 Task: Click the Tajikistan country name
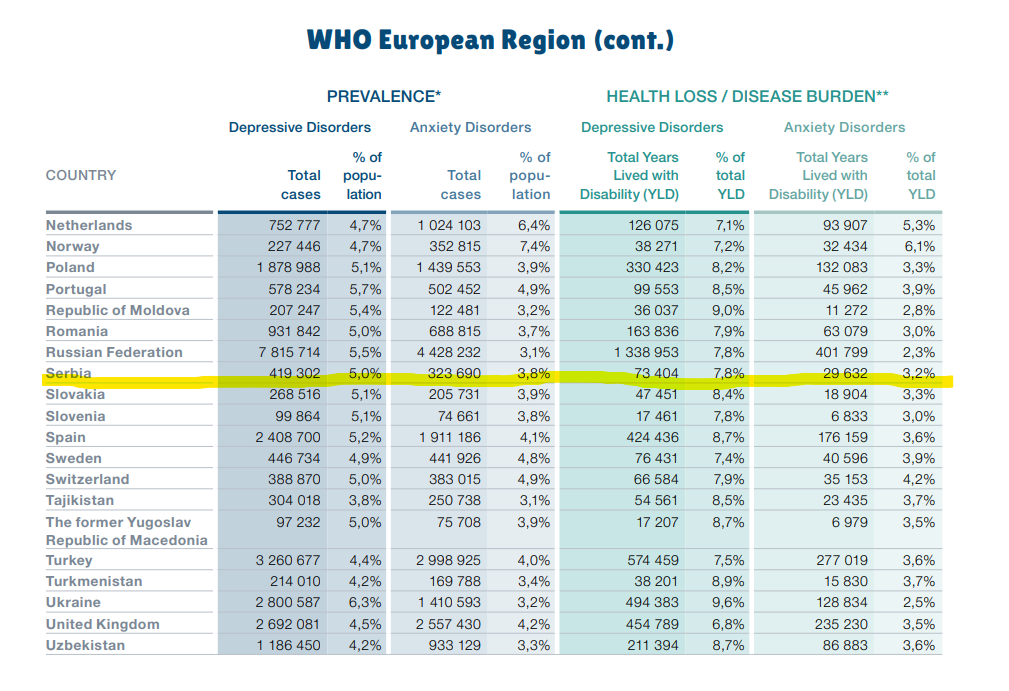(80, 501)
